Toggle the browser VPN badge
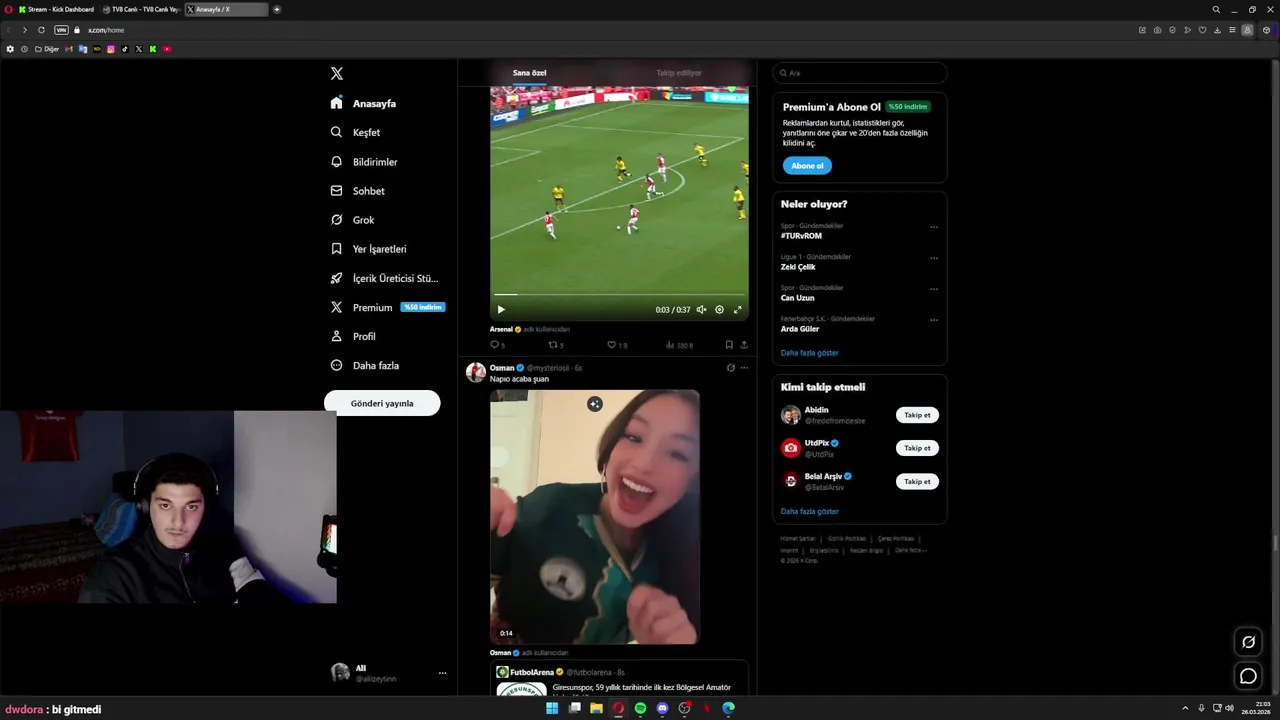 [x=61, y=30]
